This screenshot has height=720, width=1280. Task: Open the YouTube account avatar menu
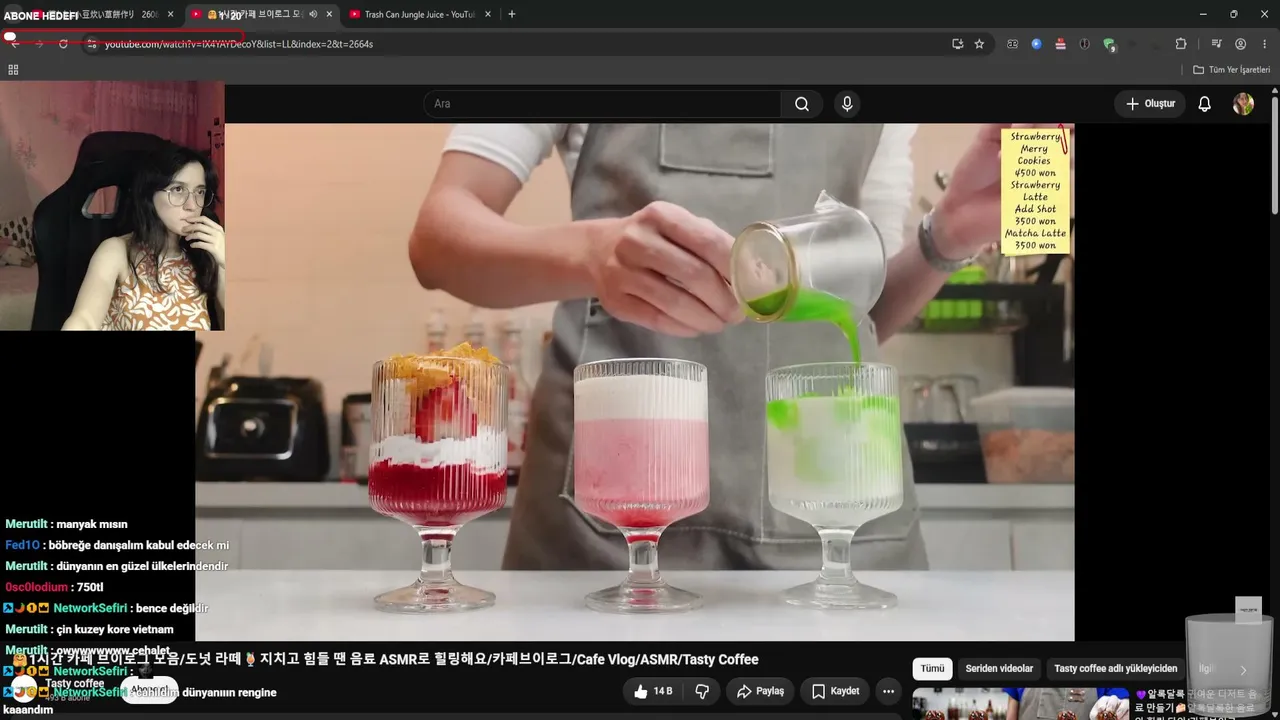point(1243,104)
